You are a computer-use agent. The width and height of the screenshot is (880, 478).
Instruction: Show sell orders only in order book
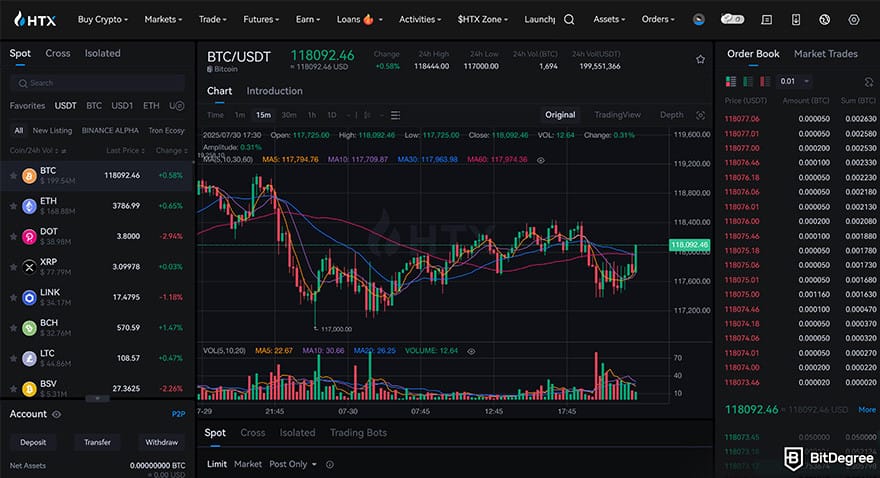(x=764, y=81)
